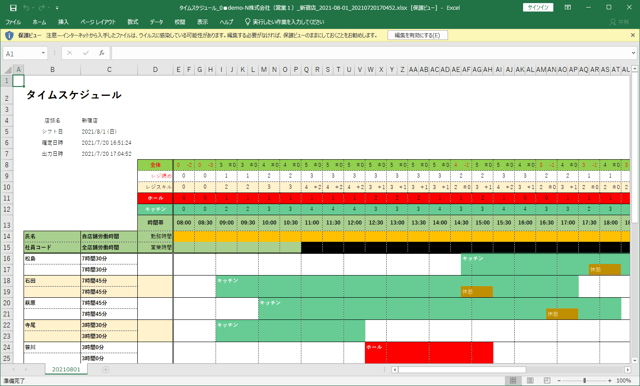
Task: Click the green キッチン label cell in row 12
Action: (x=155, y=209)
